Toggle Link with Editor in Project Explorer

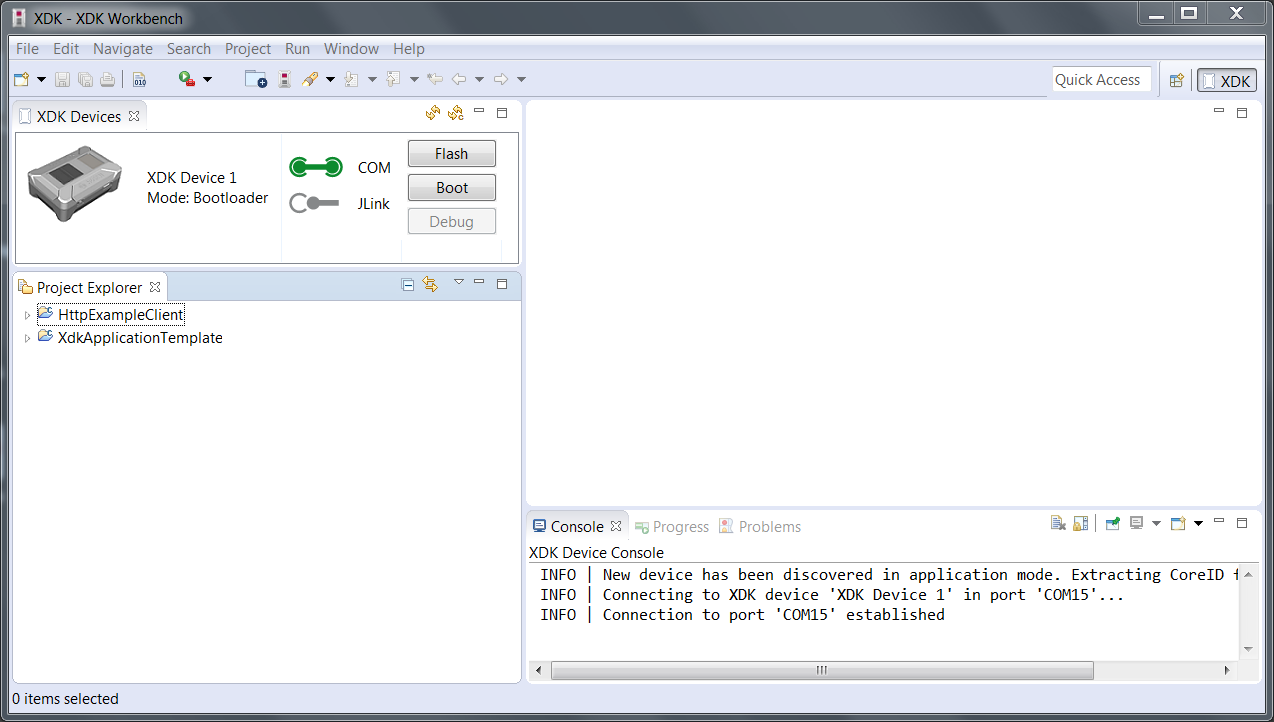pos(430,285)
